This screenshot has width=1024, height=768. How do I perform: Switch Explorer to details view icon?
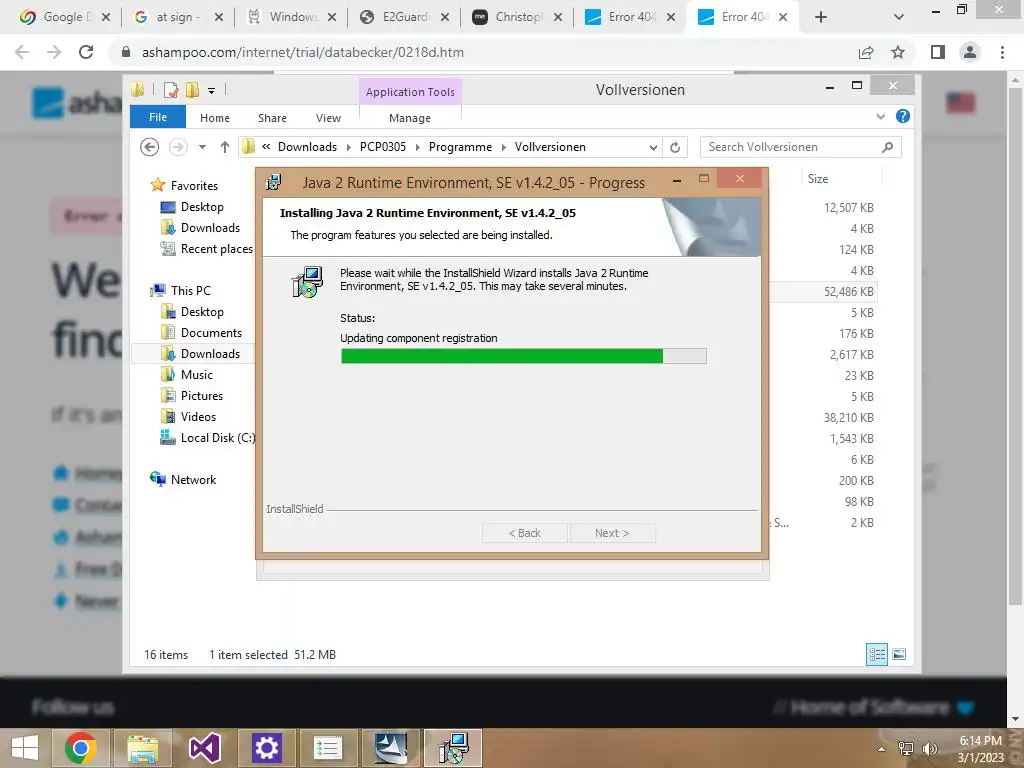click(x=876, y=654)
